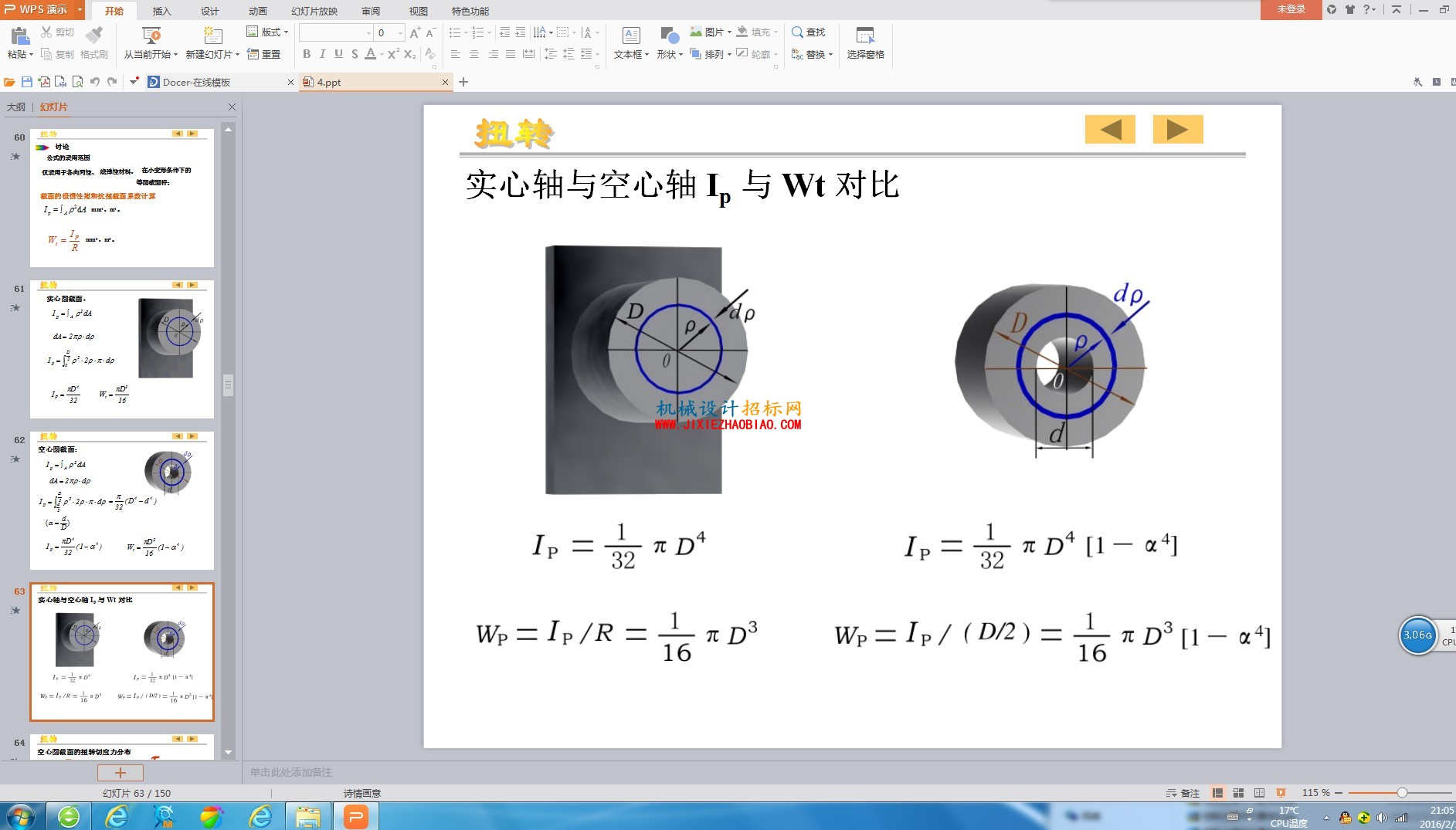
Task: Toggle superscript formatting
Action: [393, 54]
